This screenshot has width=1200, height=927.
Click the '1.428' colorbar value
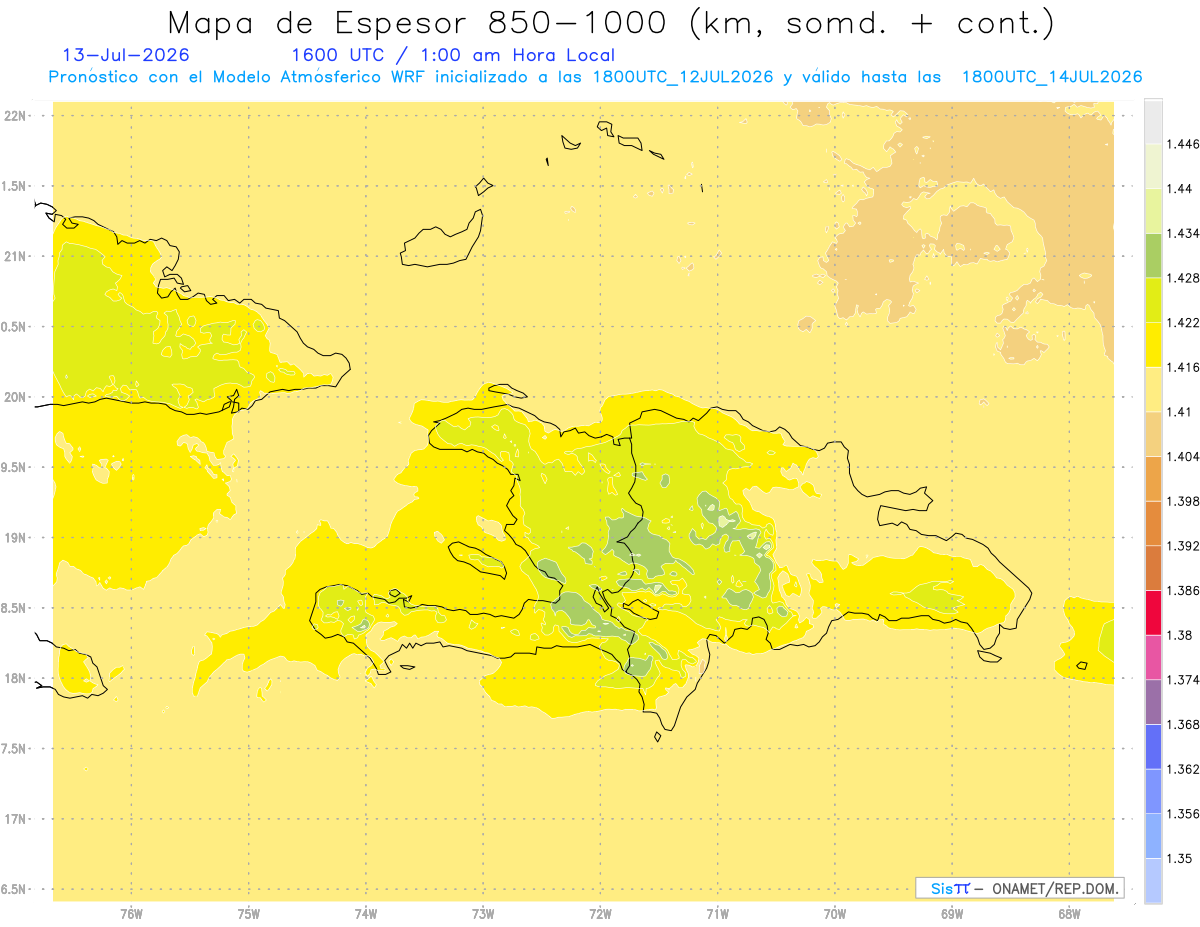click(1183, 278)
